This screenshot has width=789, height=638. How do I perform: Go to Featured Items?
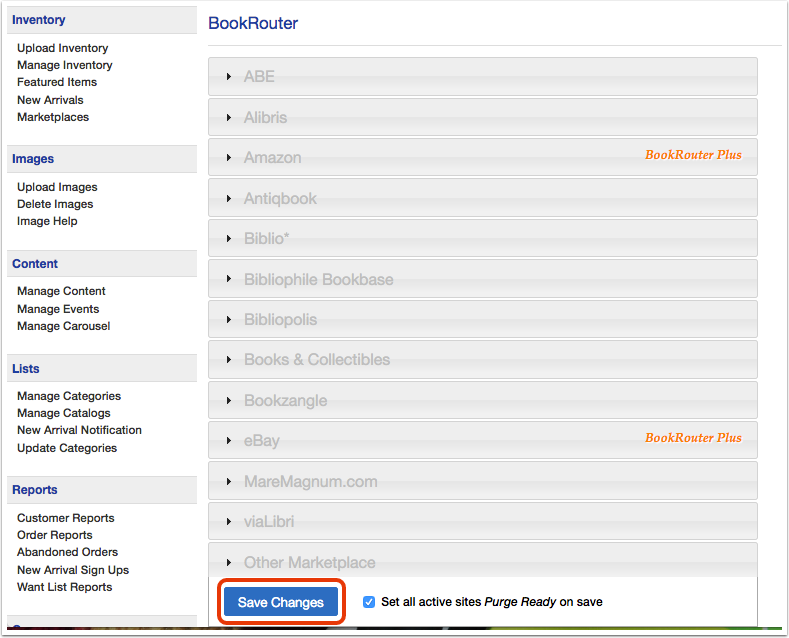point(57,82)
